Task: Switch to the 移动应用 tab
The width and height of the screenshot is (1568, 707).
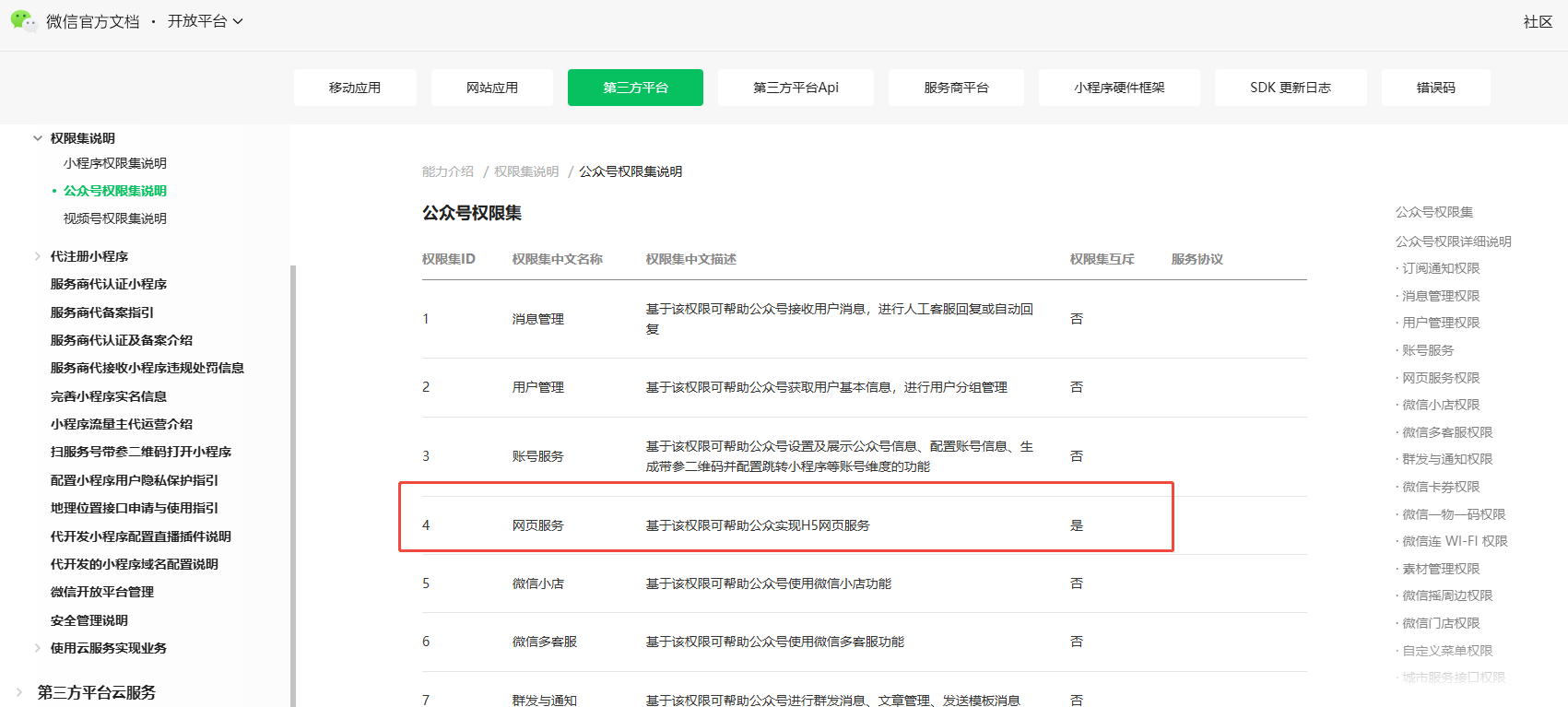Action: tap(355, 88)
